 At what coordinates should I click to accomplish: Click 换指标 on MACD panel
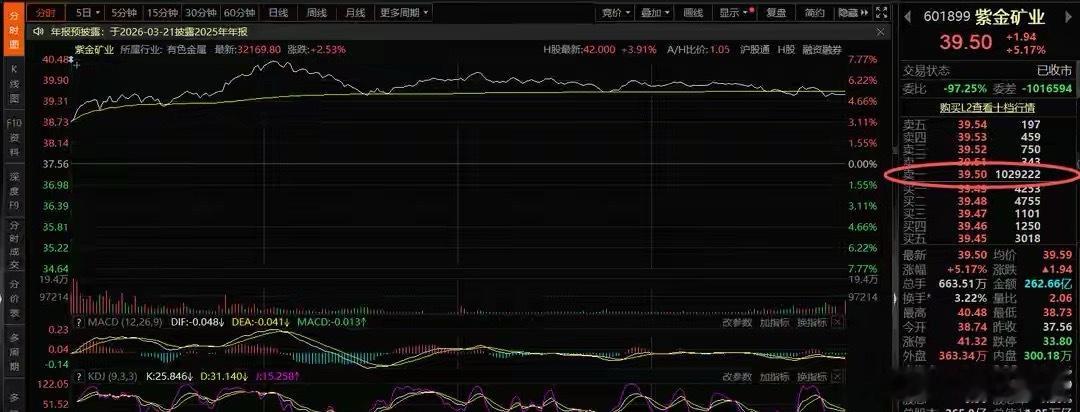click(811, 322)
